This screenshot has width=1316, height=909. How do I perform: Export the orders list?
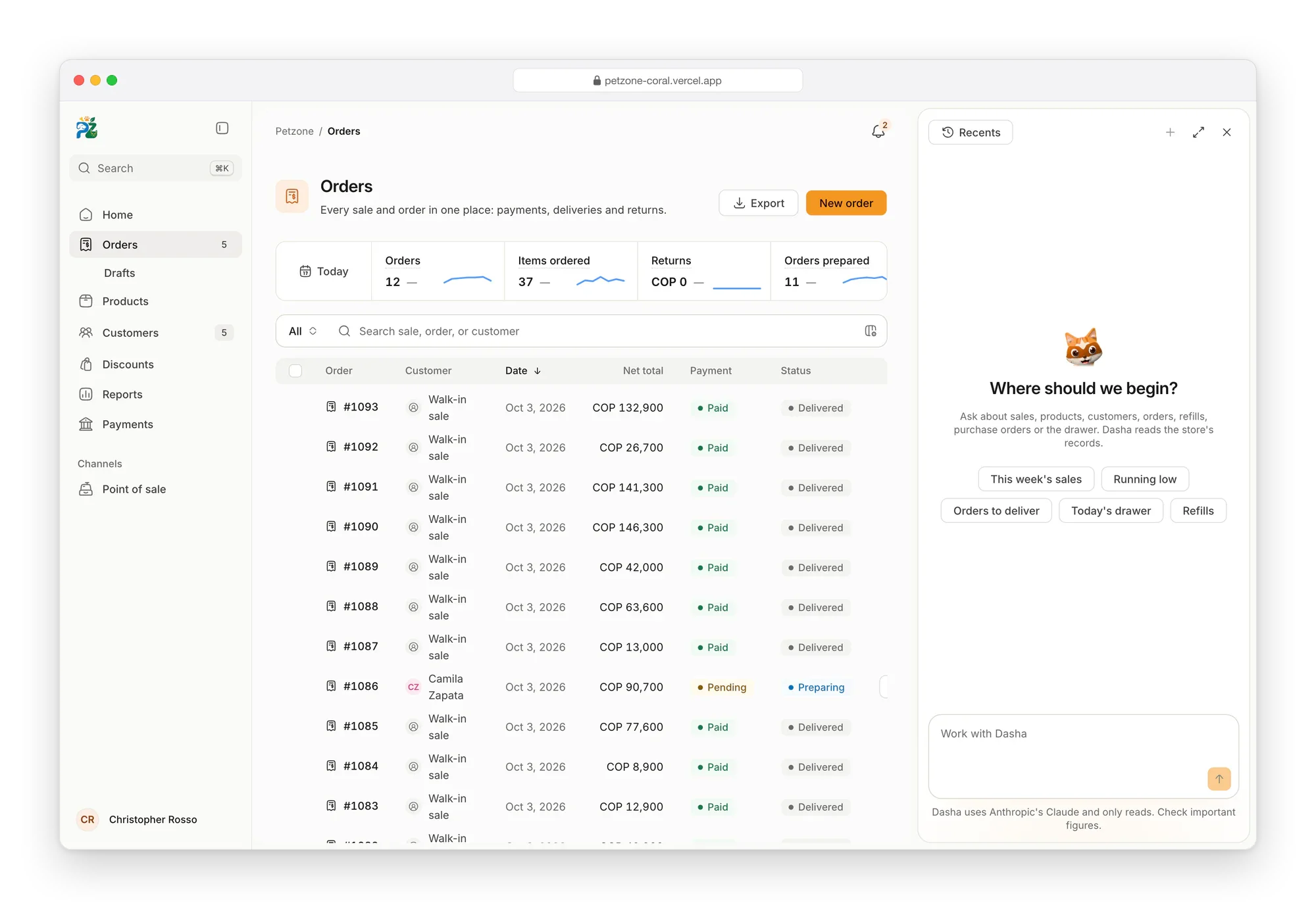[x=758, y=203]
